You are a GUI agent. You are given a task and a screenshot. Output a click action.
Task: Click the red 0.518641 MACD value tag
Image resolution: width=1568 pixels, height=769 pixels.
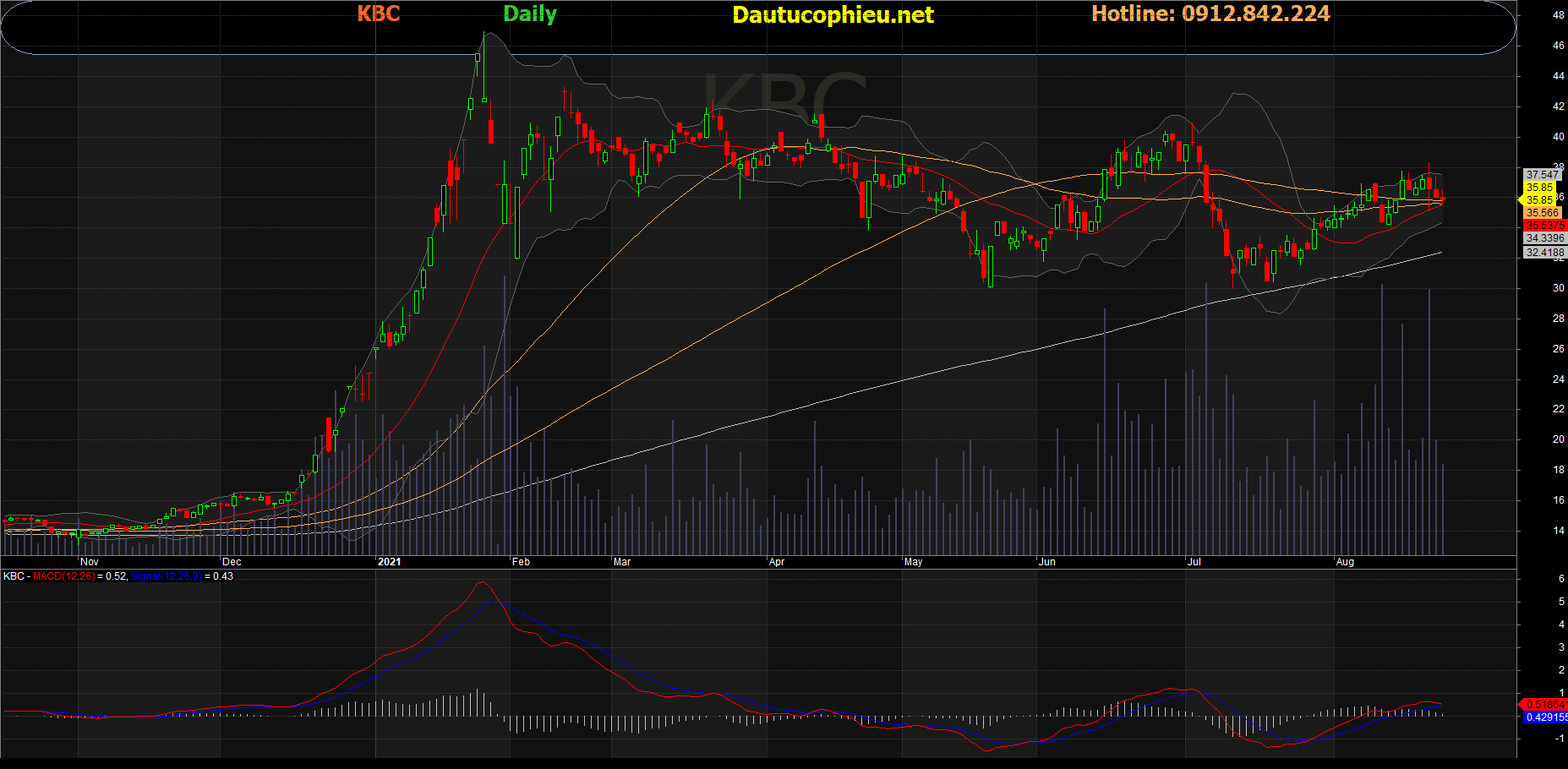tap(1544, 704)
